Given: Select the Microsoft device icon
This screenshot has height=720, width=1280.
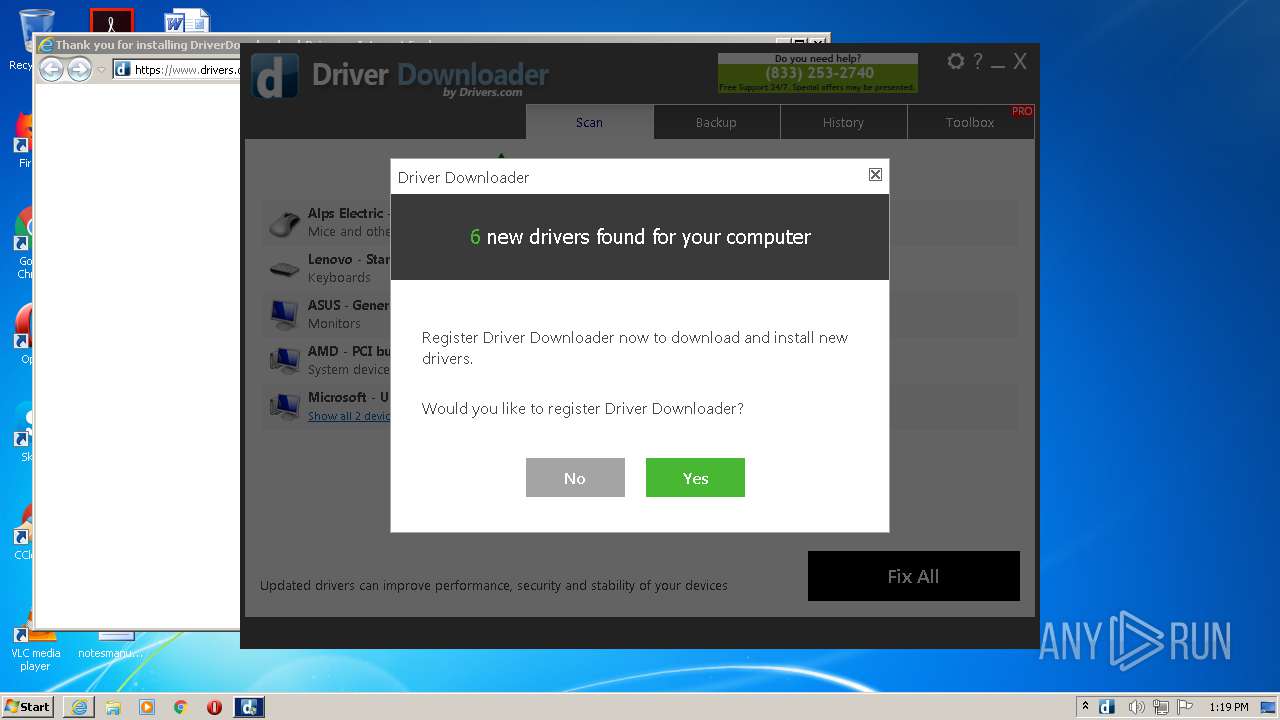Looking at the screenshot, I should [285, 406].
